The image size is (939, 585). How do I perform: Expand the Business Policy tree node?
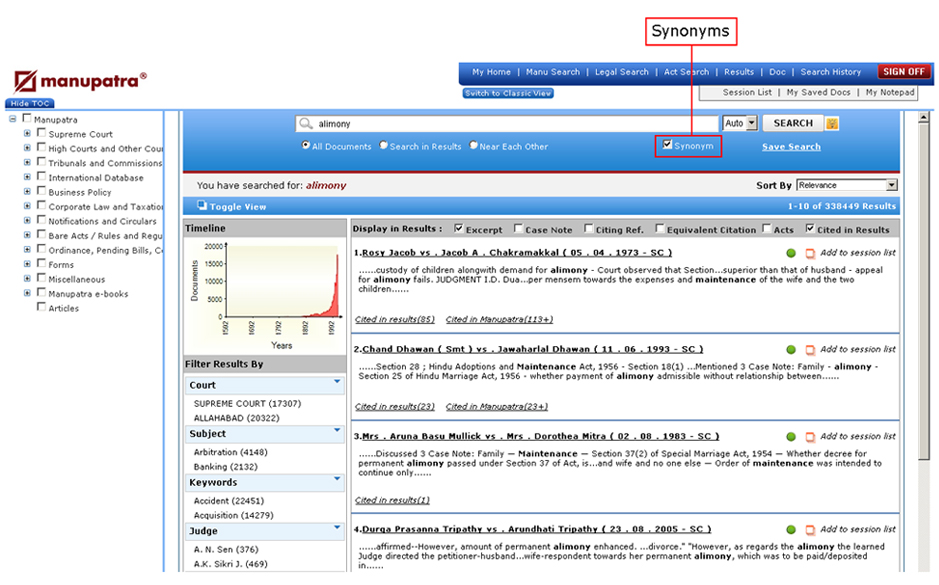(x=27, y=191)
